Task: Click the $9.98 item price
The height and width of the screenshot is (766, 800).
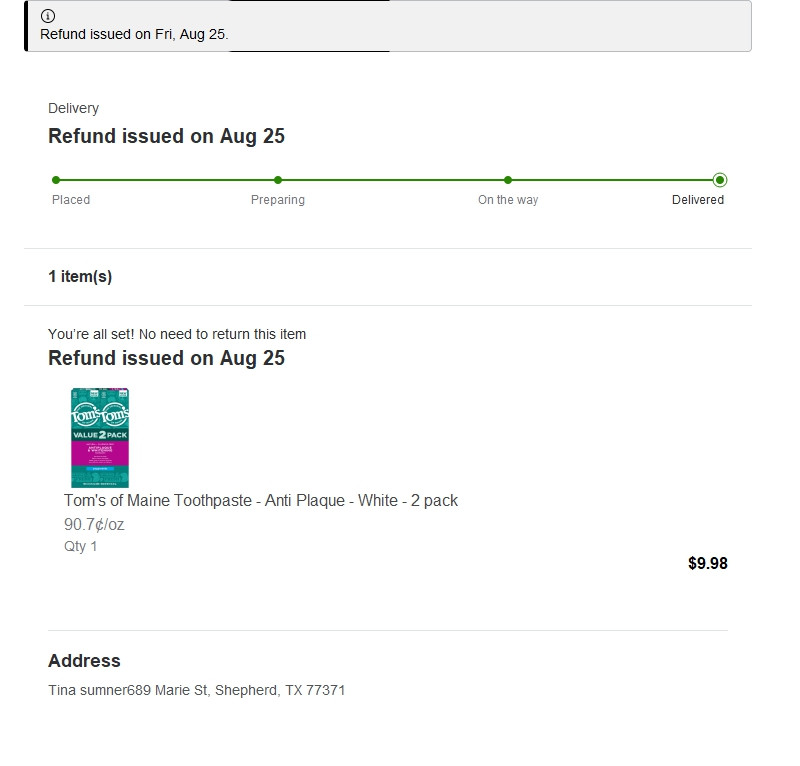Action: coord(708,563)
